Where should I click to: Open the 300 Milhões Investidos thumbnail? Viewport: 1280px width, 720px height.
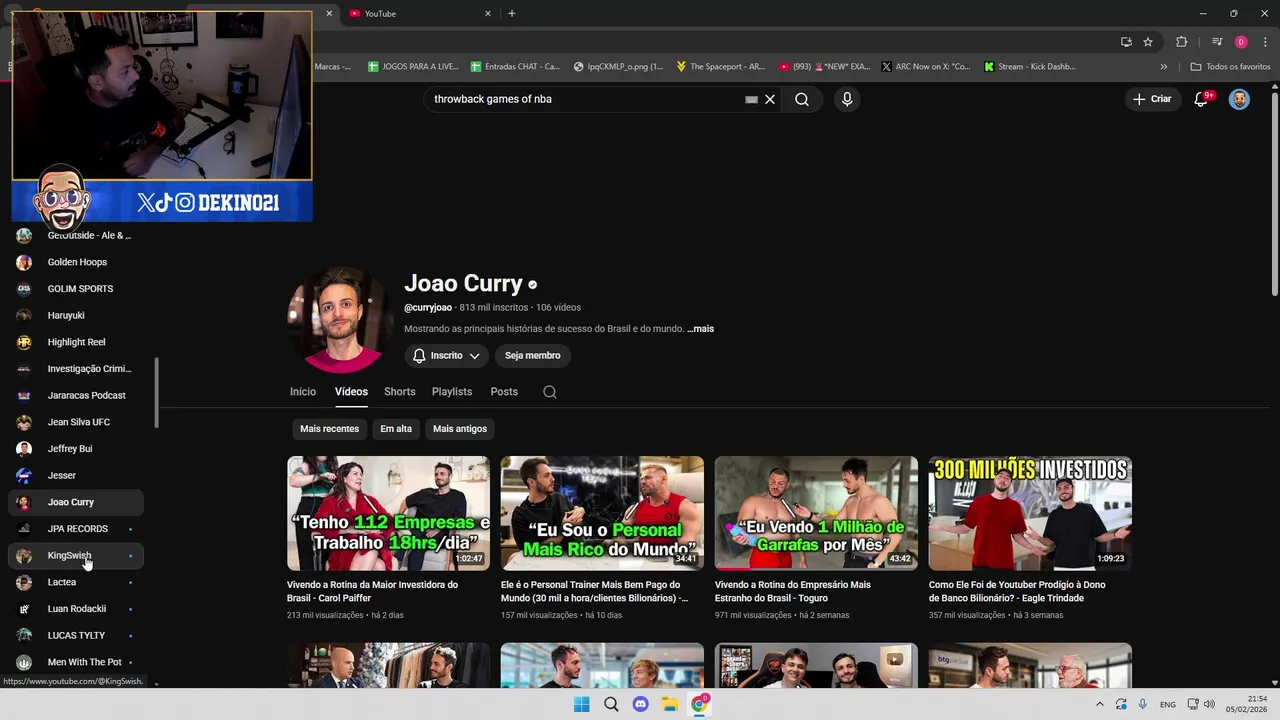click(x=1030, y=513)
